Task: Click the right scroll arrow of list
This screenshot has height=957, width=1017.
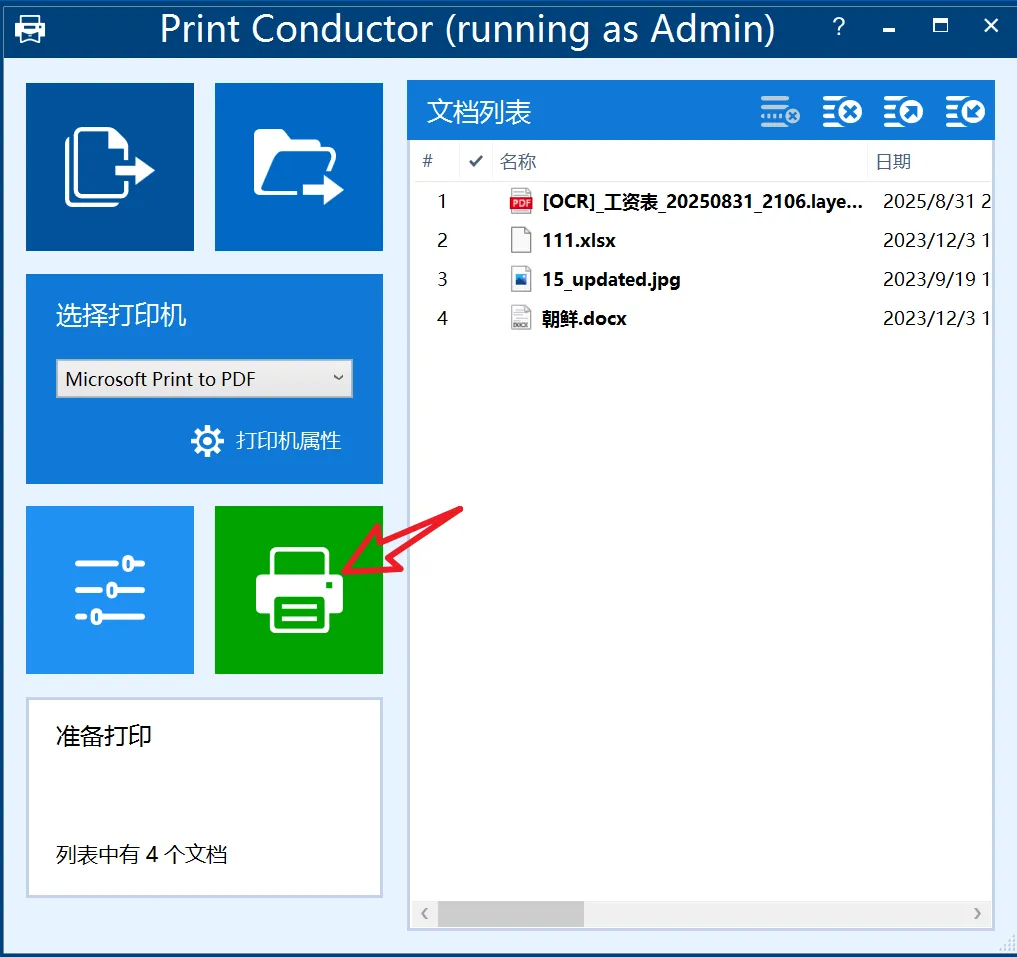Action: tap(977, 914)
